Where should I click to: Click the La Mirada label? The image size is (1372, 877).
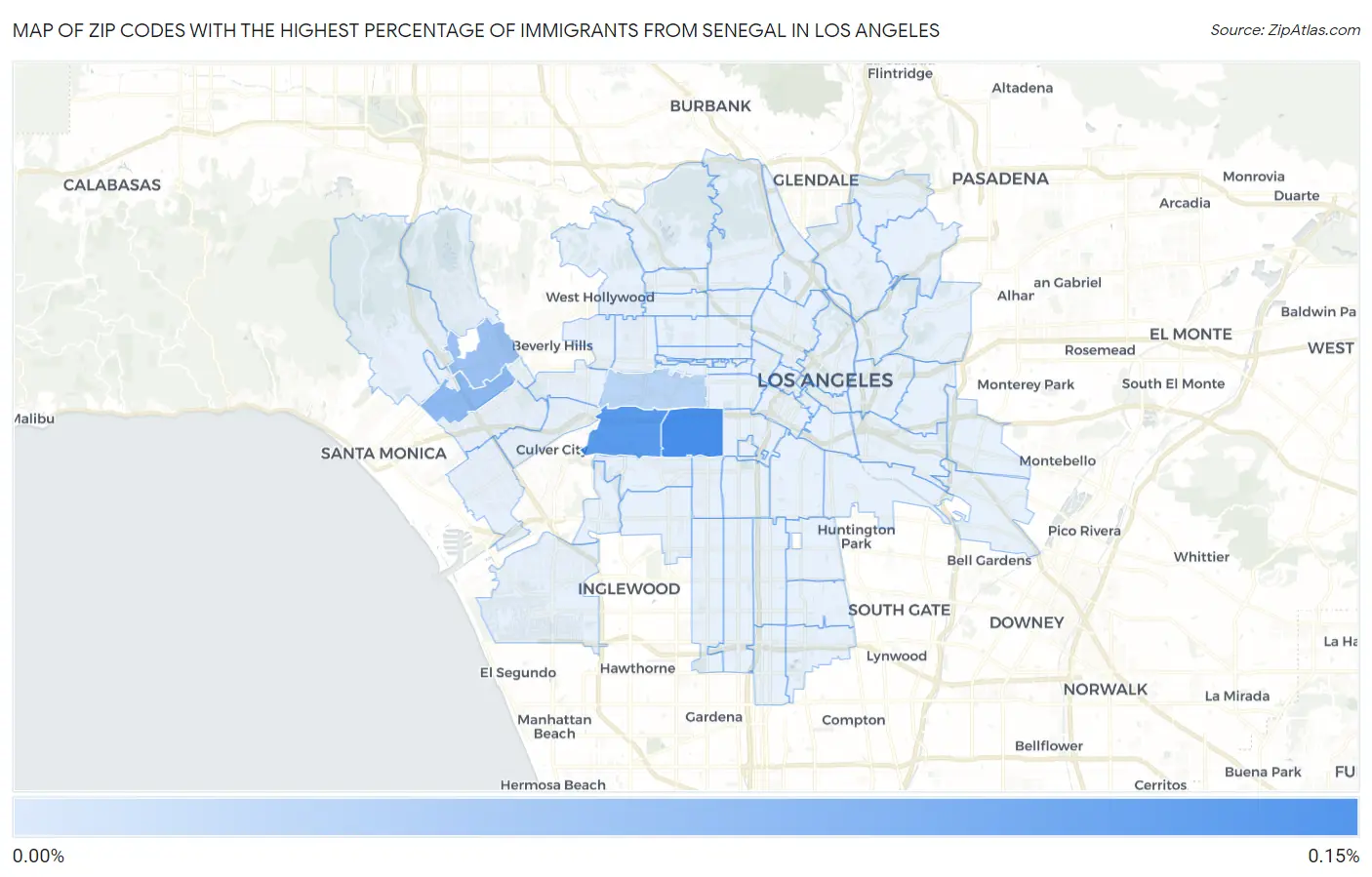click(1237, 697)
